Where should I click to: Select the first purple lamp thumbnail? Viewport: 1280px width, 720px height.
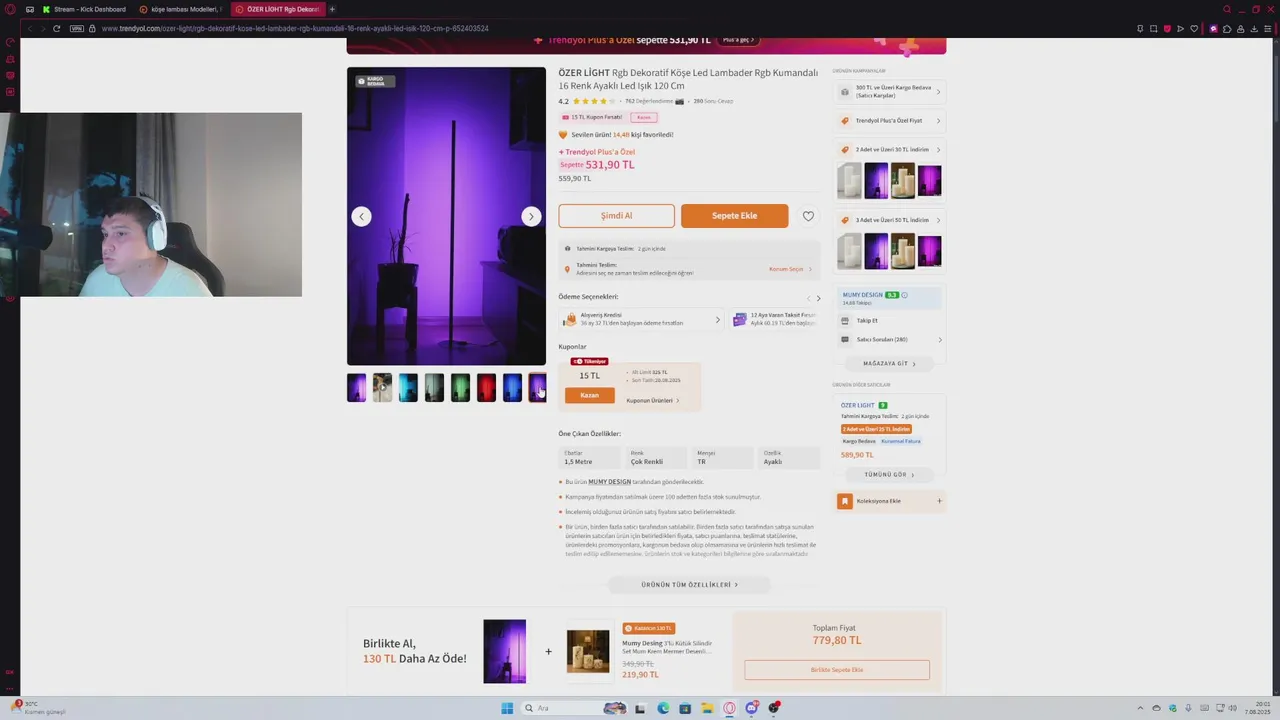(356, 387)
